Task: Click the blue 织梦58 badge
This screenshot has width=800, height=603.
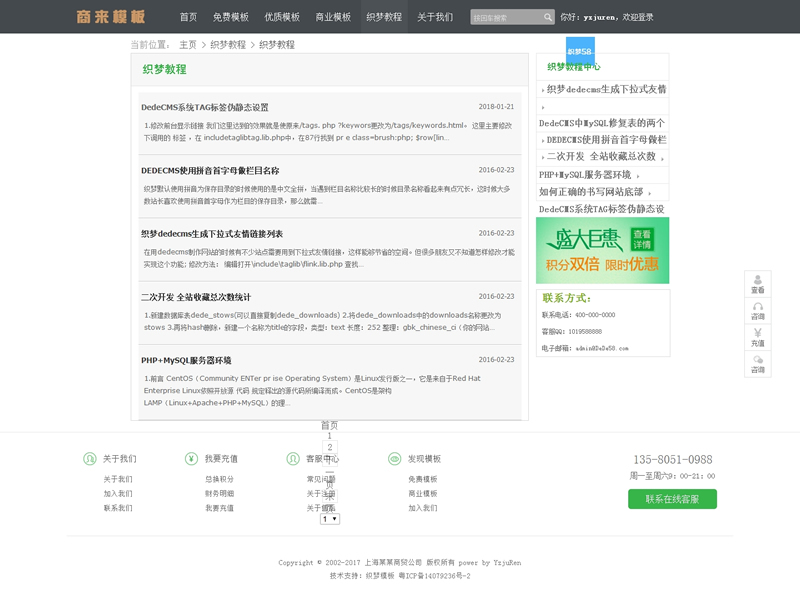Action: point(580,50)
